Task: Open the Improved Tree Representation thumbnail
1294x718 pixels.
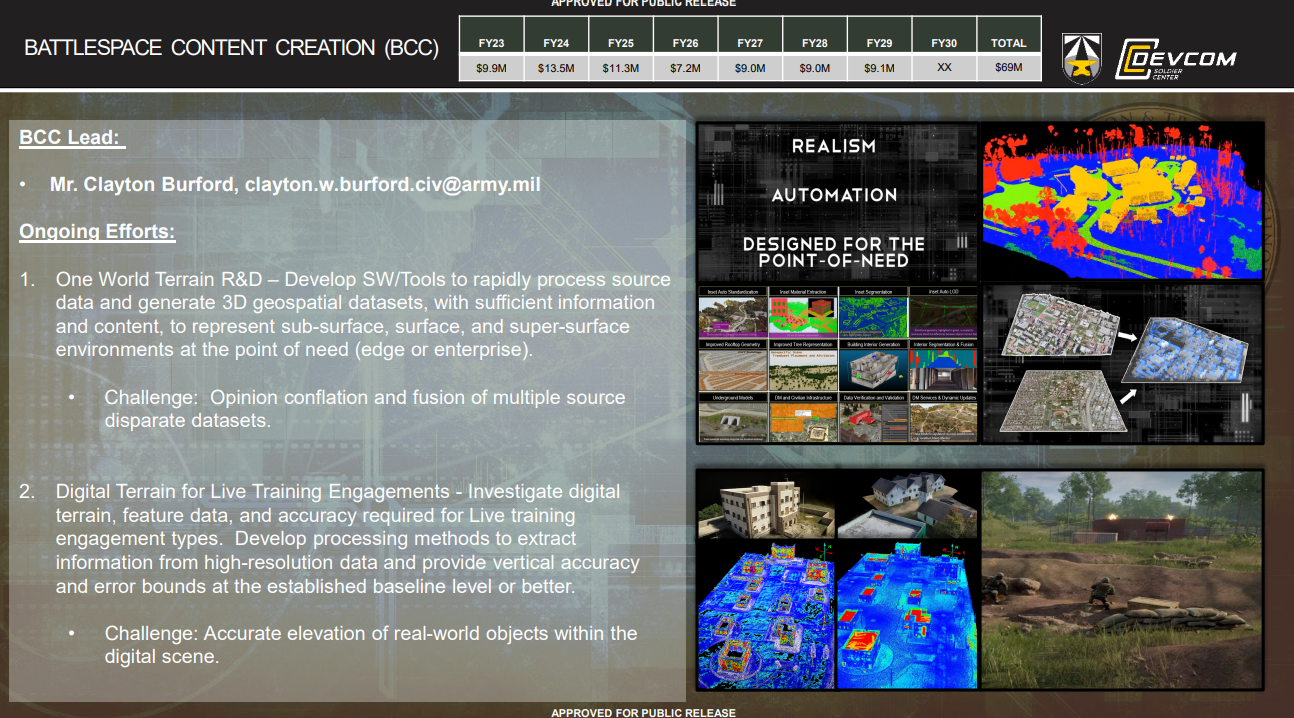Action: (803, 364)
